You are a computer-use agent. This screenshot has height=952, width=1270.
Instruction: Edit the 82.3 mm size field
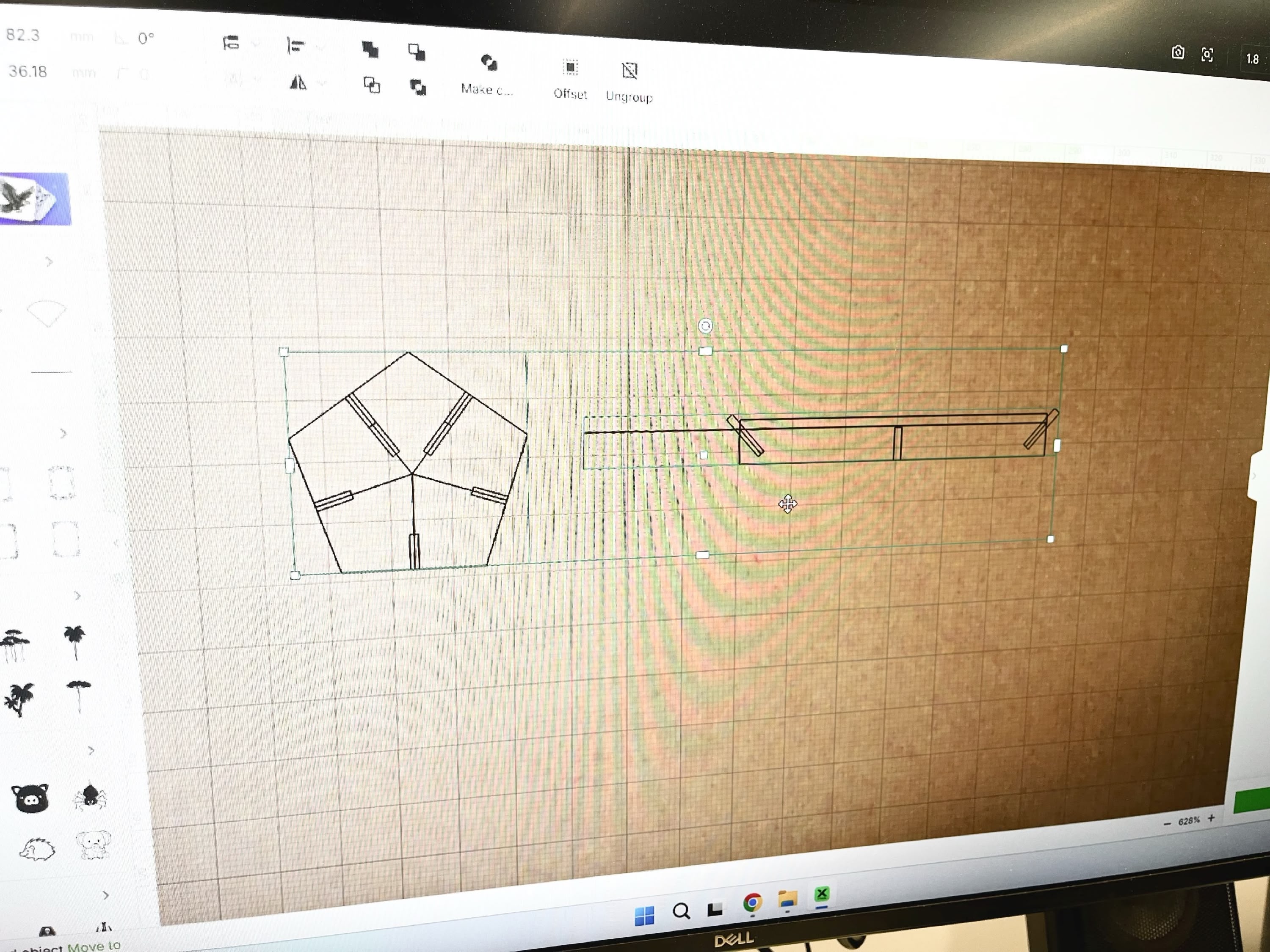[23, 35]
